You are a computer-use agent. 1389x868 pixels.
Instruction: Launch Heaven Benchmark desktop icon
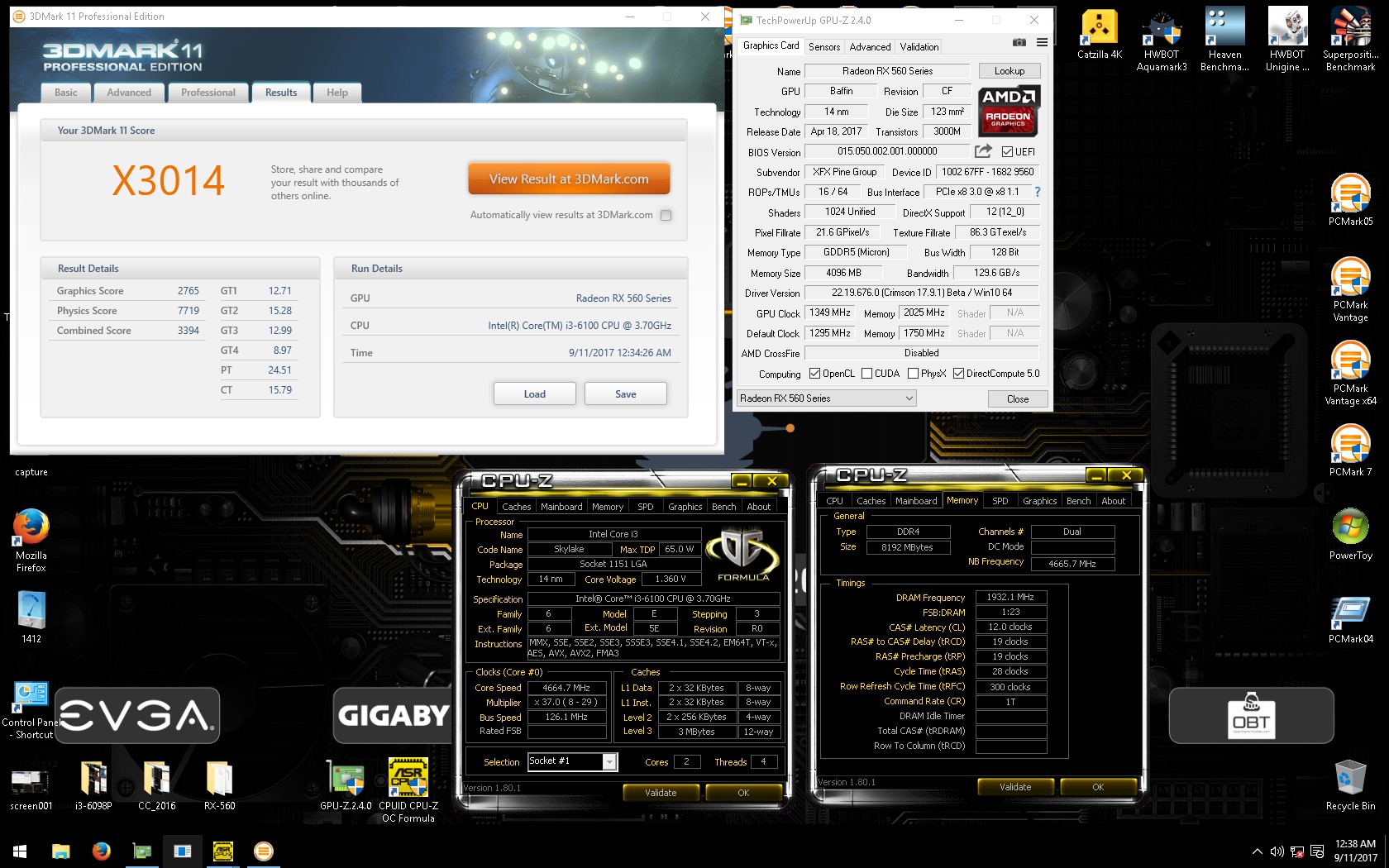tap(1224, 41)
